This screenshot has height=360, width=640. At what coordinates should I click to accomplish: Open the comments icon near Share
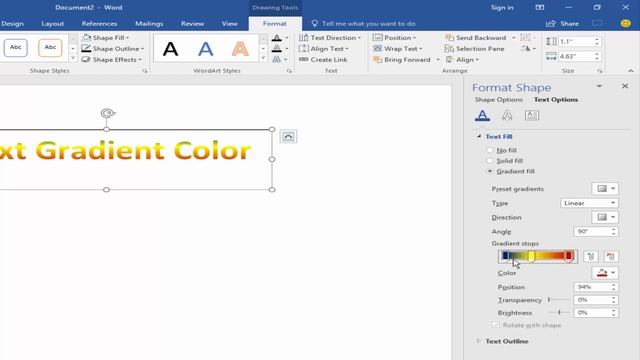(x=597, y=24)
